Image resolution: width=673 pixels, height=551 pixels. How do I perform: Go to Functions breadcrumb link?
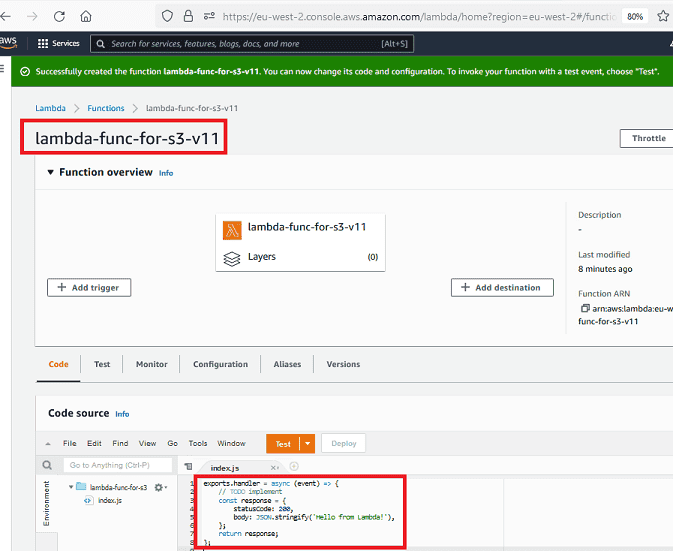pos(106,108)
